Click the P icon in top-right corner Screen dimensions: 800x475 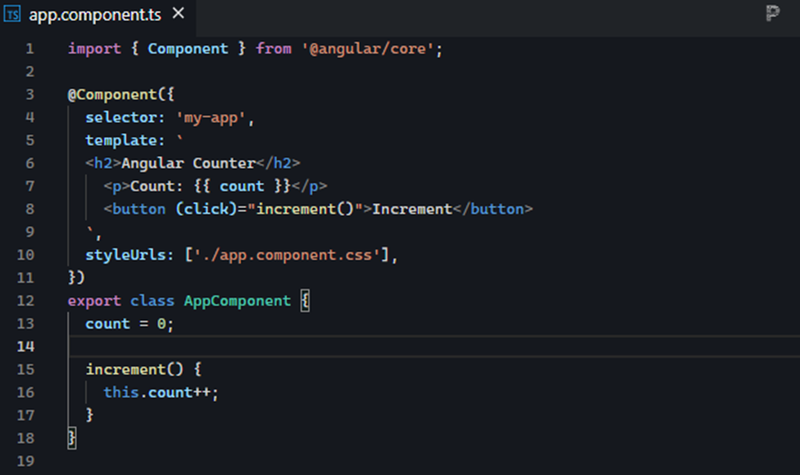pos(772,14)
